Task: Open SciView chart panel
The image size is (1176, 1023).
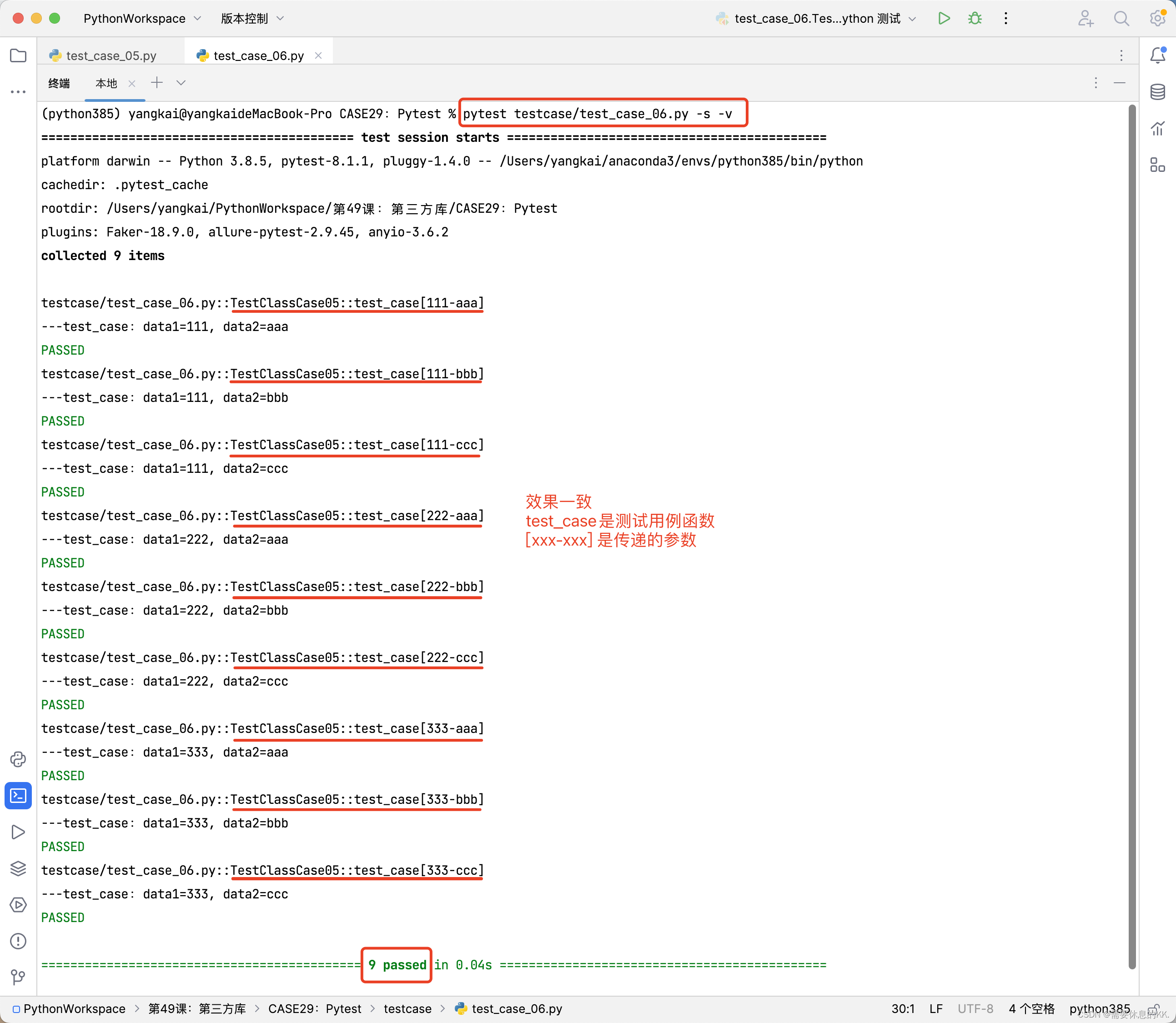Action: click(1158, 129)
